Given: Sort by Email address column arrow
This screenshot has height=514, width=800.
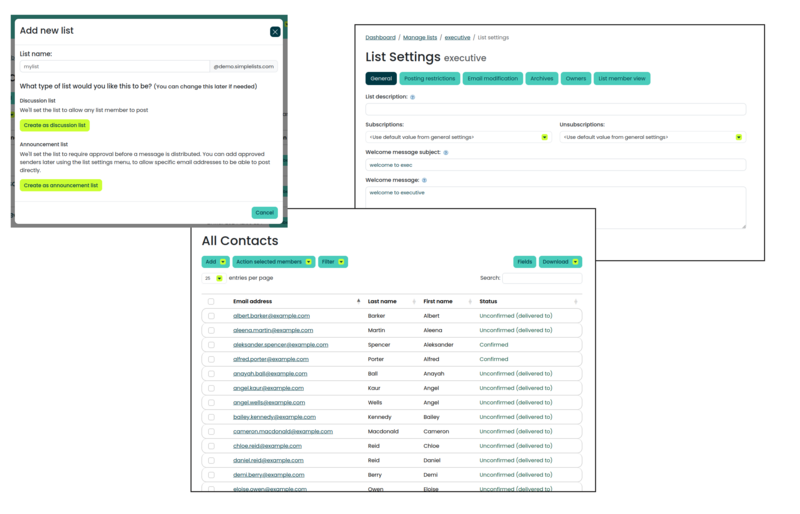Looking at the screenshot, I should pos(358,301).
